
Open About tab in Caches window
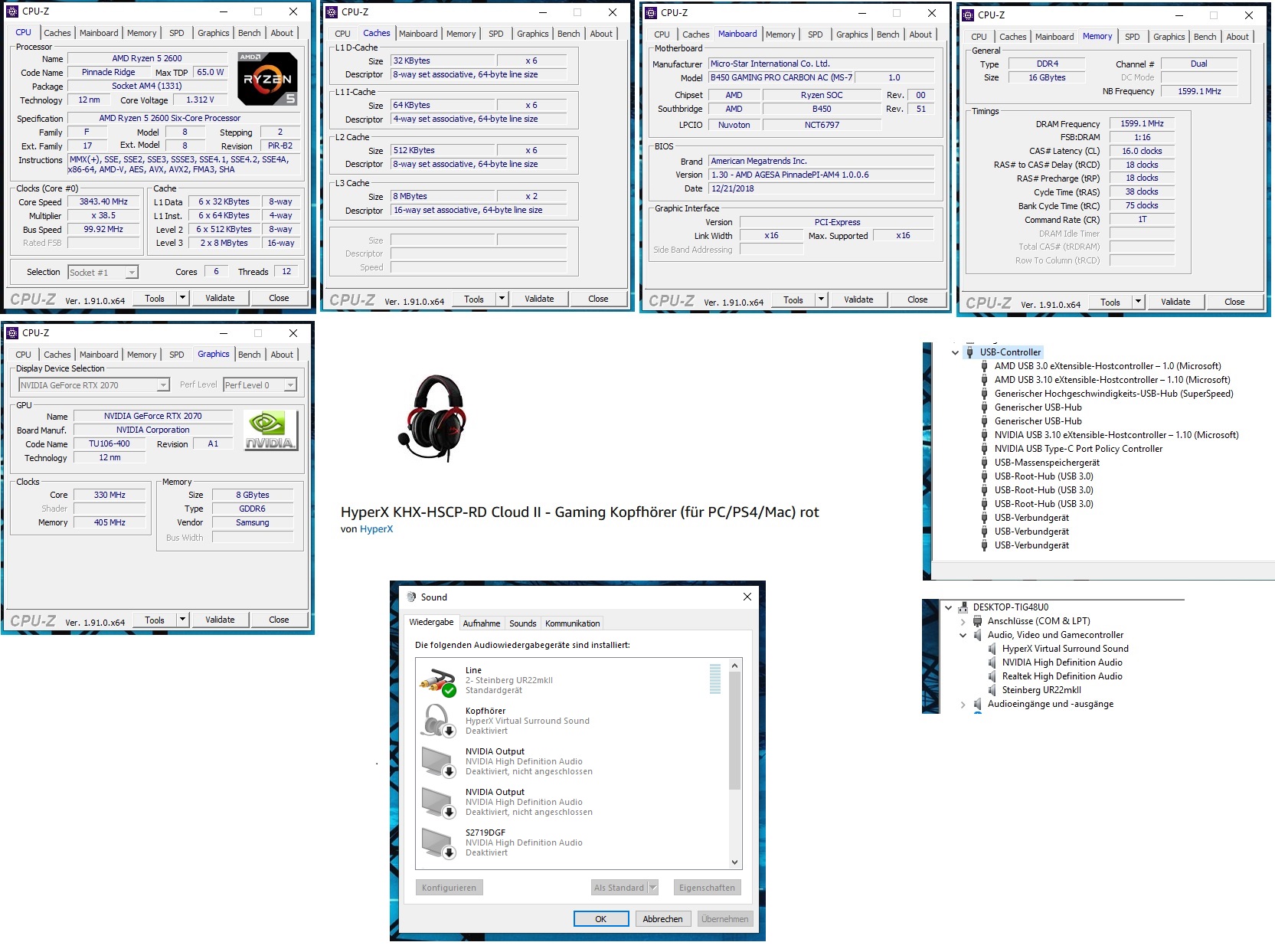(601, 34)
